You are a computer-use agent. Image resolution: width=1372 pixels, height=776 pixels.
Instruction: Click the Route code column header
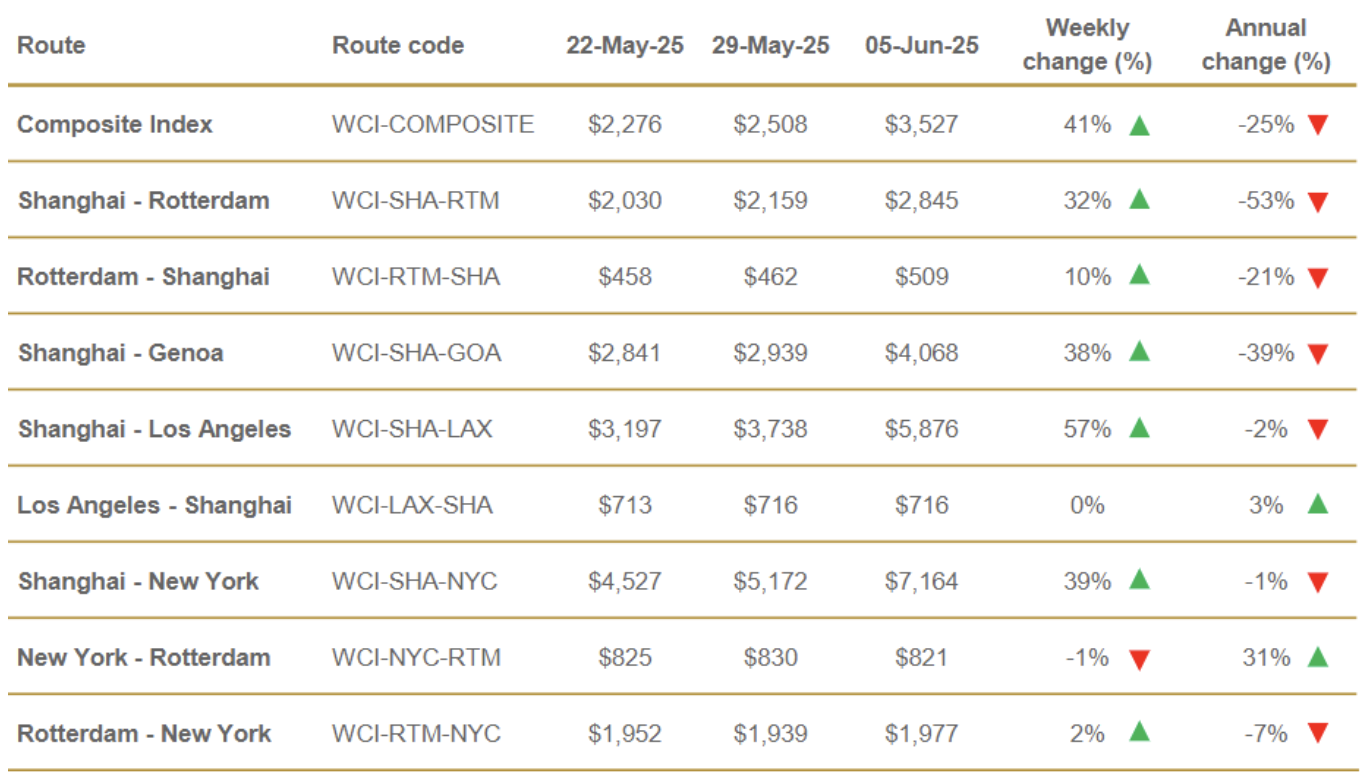(x=398, y=45)
